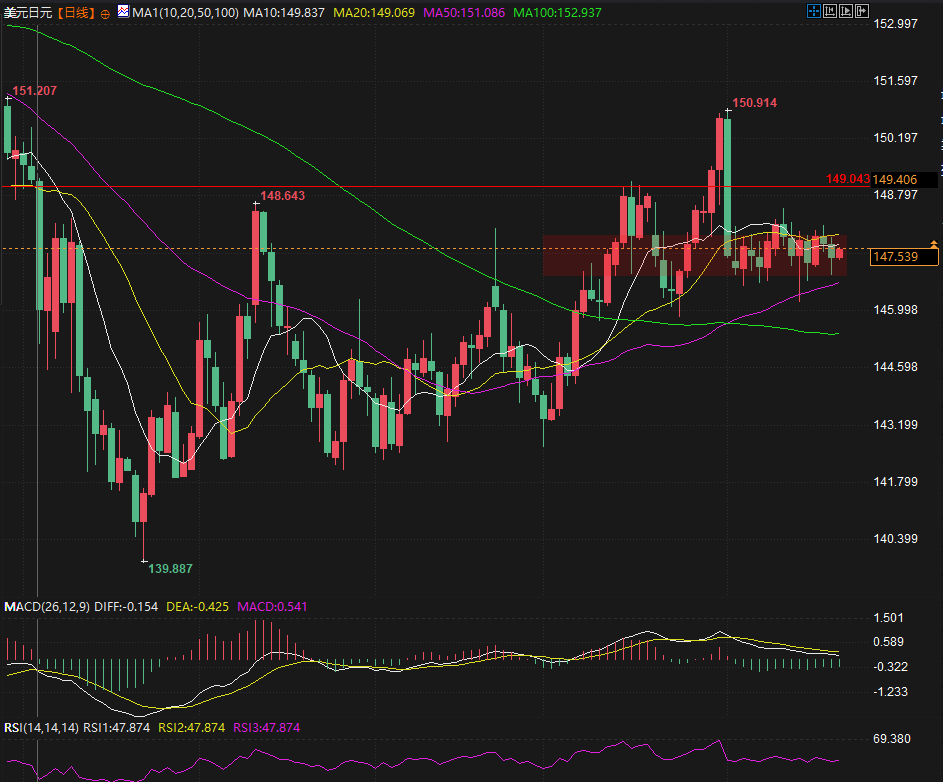Image resolution: width=943 pixels, height=782 pixels.
Task: Click the small orange arrow above 147.539
Action: (933, 244)
